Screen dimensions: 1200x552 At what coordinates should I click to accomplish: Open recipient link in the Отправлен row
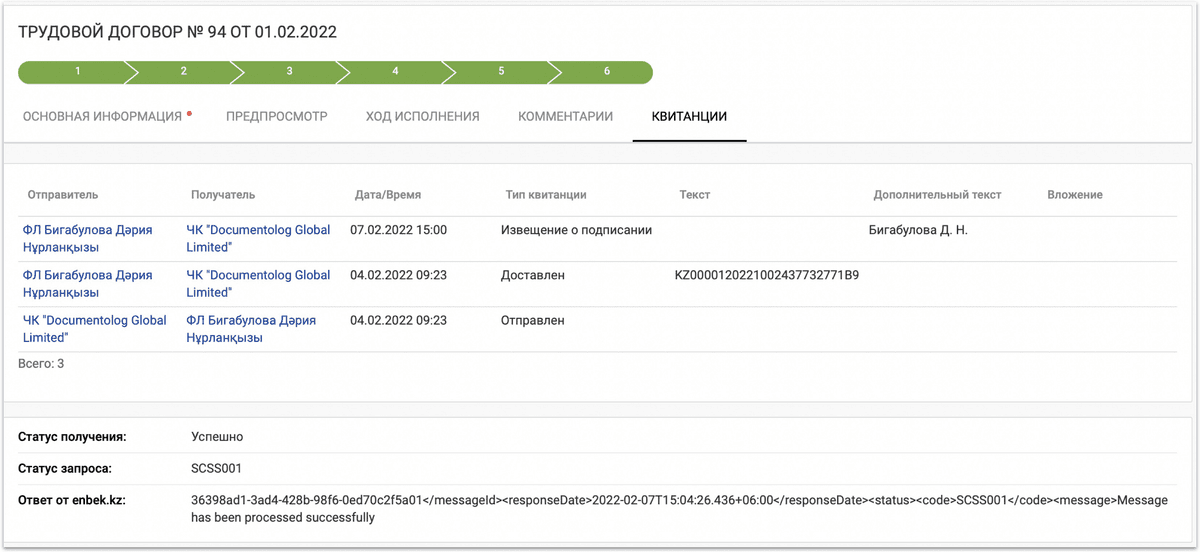[x=250, y=329]
